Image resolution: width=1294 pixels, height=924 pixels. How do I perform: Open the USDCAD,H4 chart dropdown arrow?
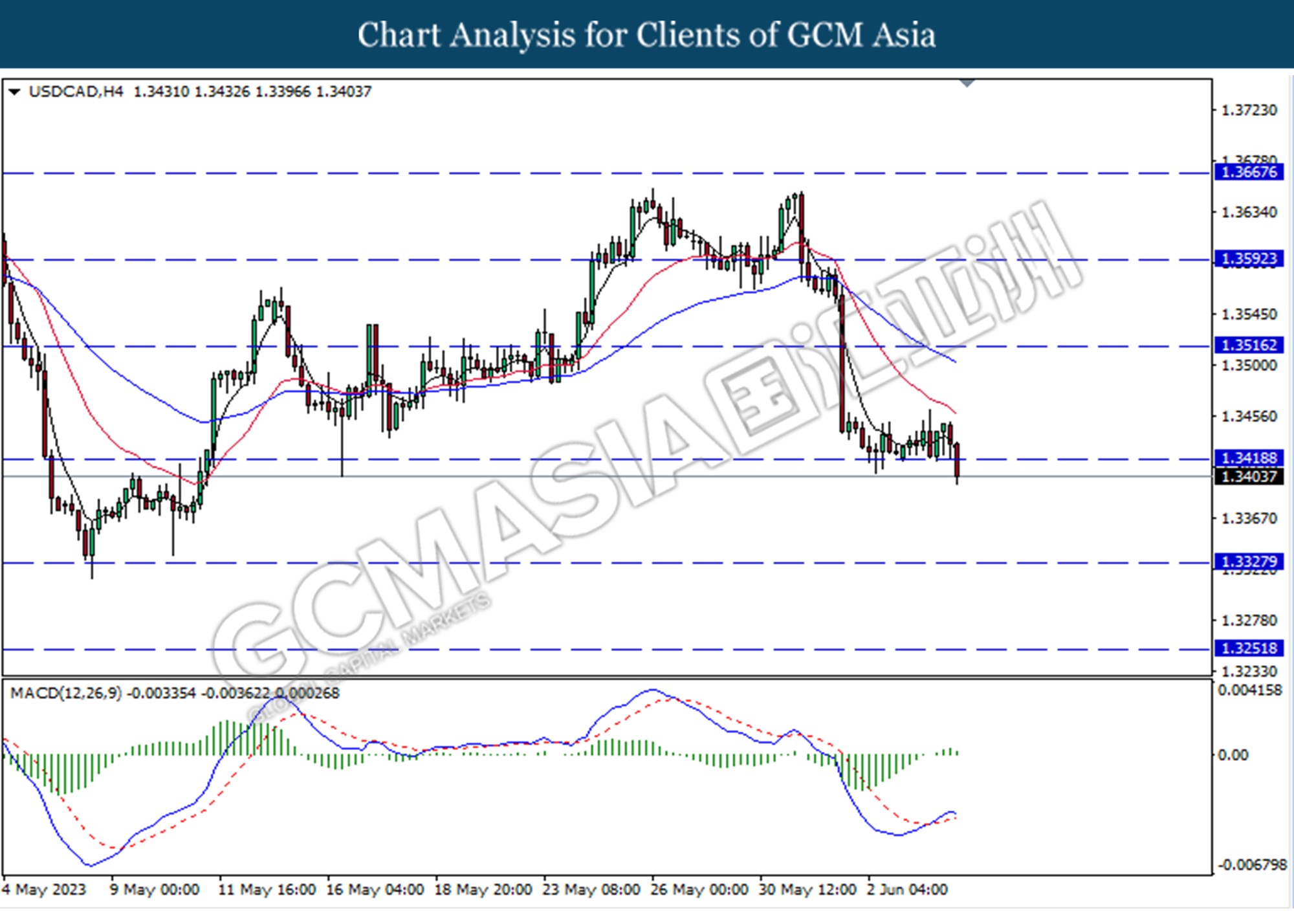pyautogui.click(x=14, y=93)
